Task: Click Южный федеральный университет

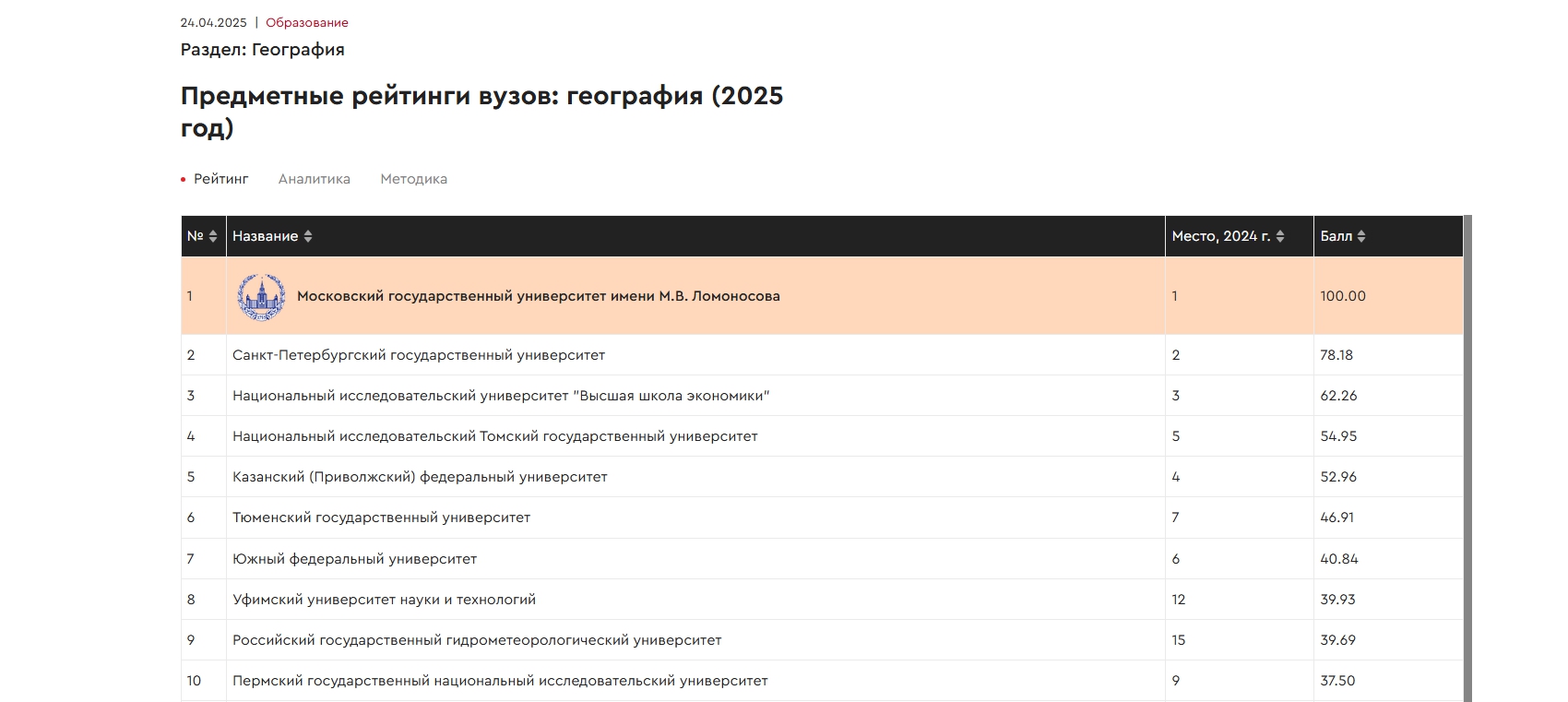Action: [x=355, y=559]
